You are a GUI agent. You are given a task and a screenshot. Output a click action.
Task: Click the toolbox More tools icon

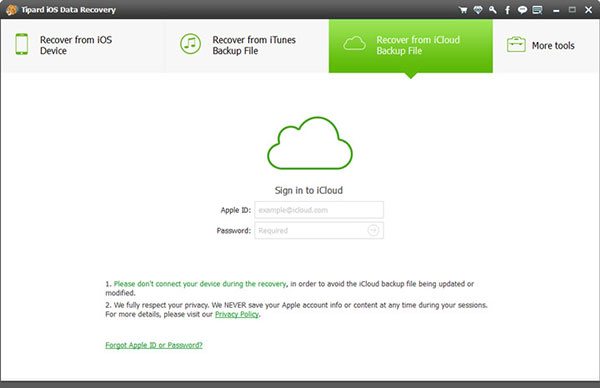[x=516, y=45]
